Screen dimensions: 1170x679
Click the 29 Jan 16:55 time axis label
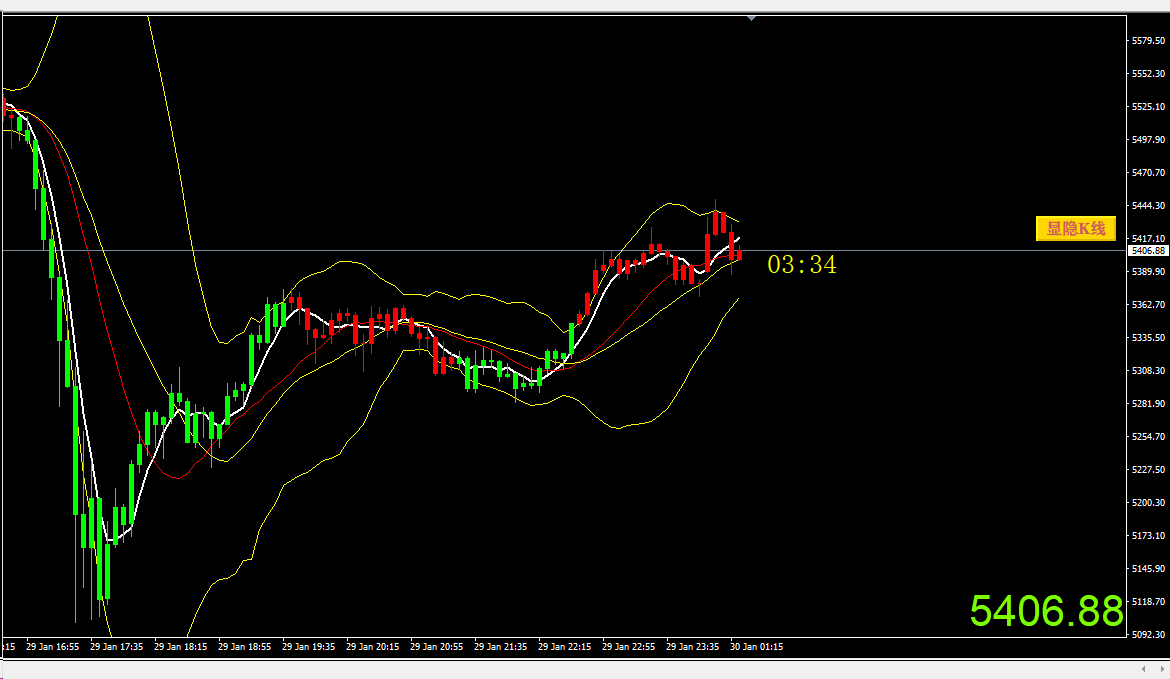pyautogui.click(x=52, y=647)
